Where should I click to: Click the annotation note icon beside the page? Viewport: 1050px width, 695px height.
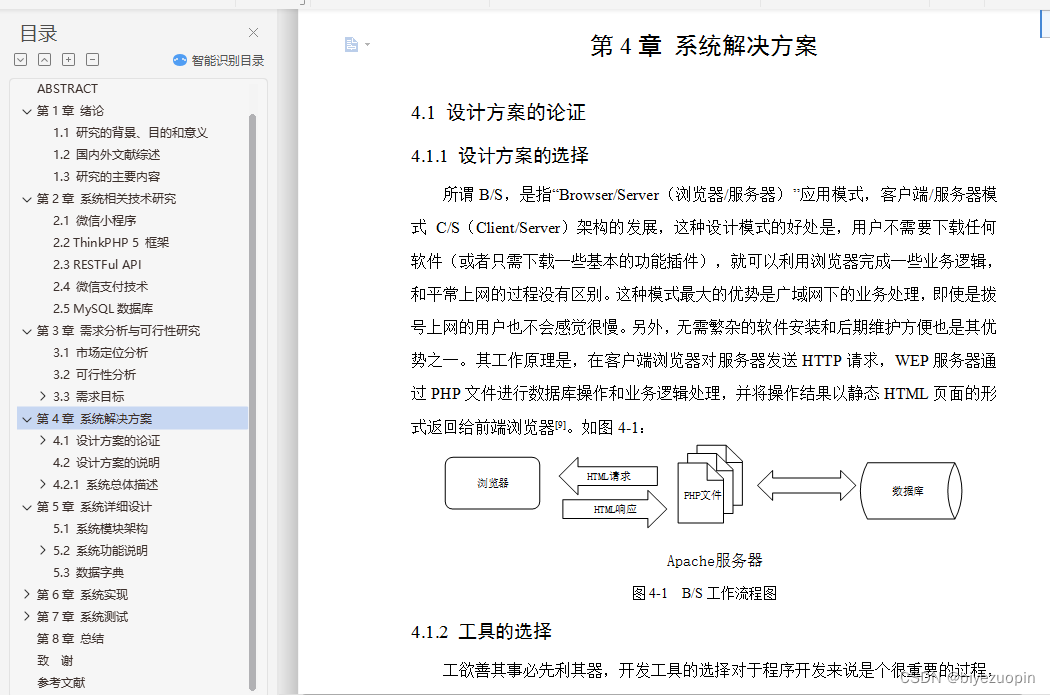350,44
